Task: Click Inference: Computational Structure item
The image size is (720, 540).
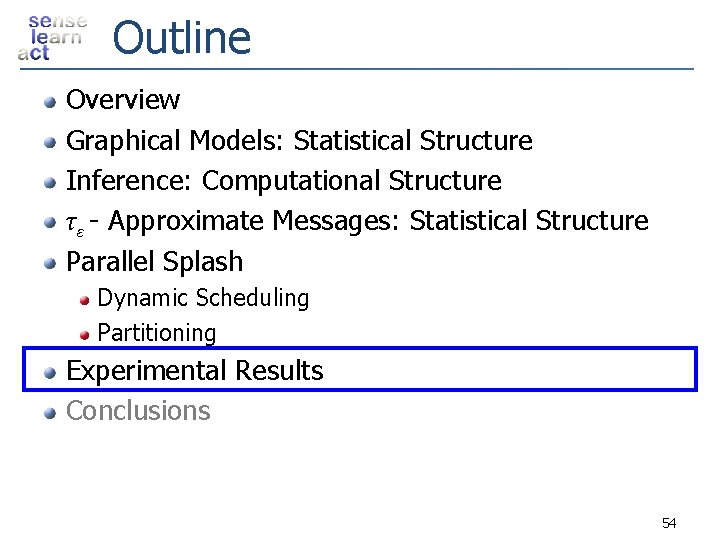Action: click(x=283, y=181)
